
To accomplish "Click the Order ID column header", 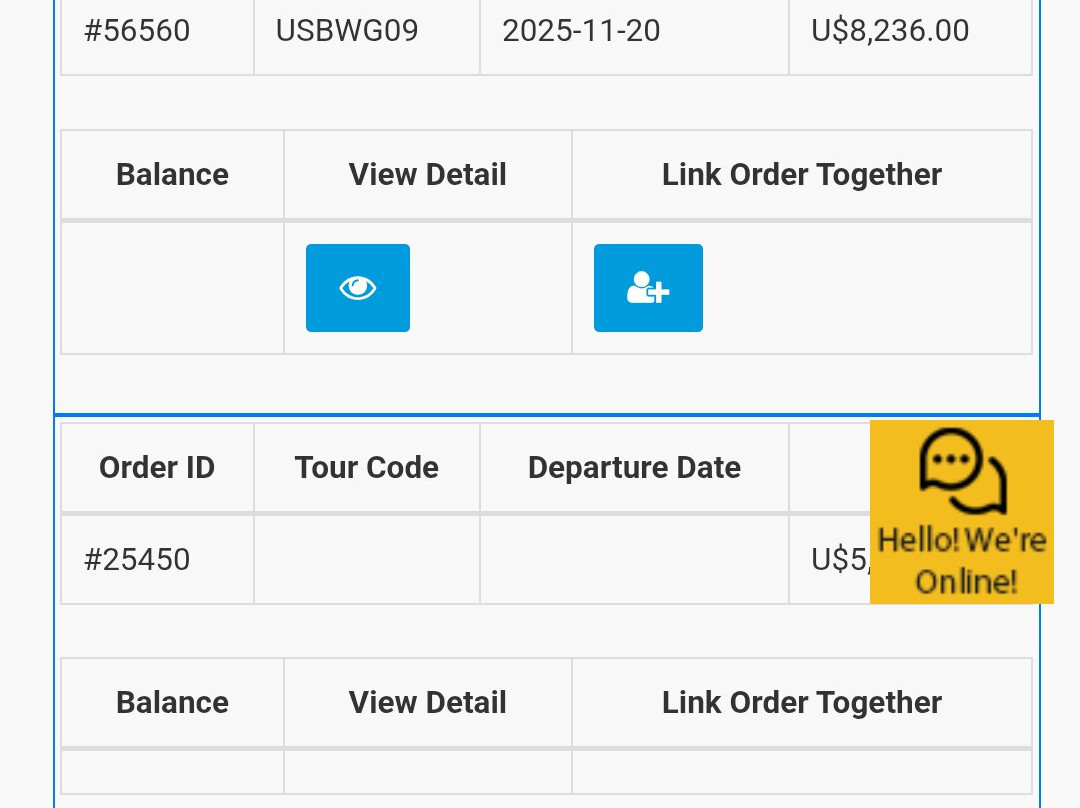I will [x=157, y=468].
